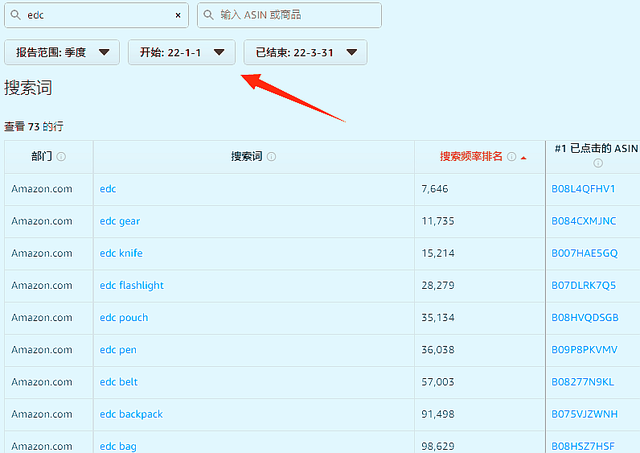Open the edc pouch search term link
The image size is (640, 453).
tap(124, 318)
